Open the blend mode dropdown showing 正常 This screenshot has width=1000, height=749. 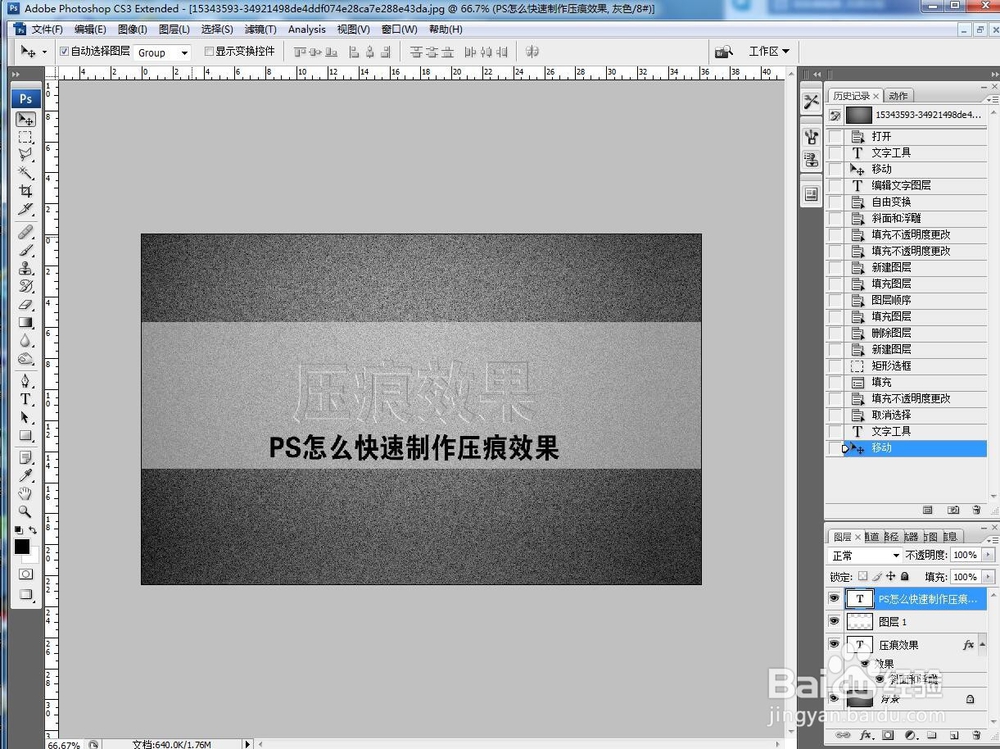click(x=880, y=555)
